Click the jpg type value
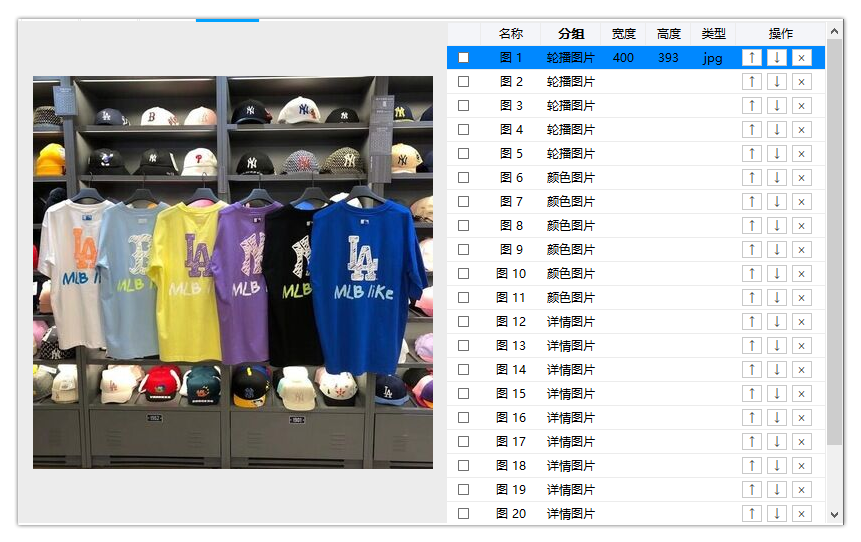The image size is (861, 542). coord(713,58)
